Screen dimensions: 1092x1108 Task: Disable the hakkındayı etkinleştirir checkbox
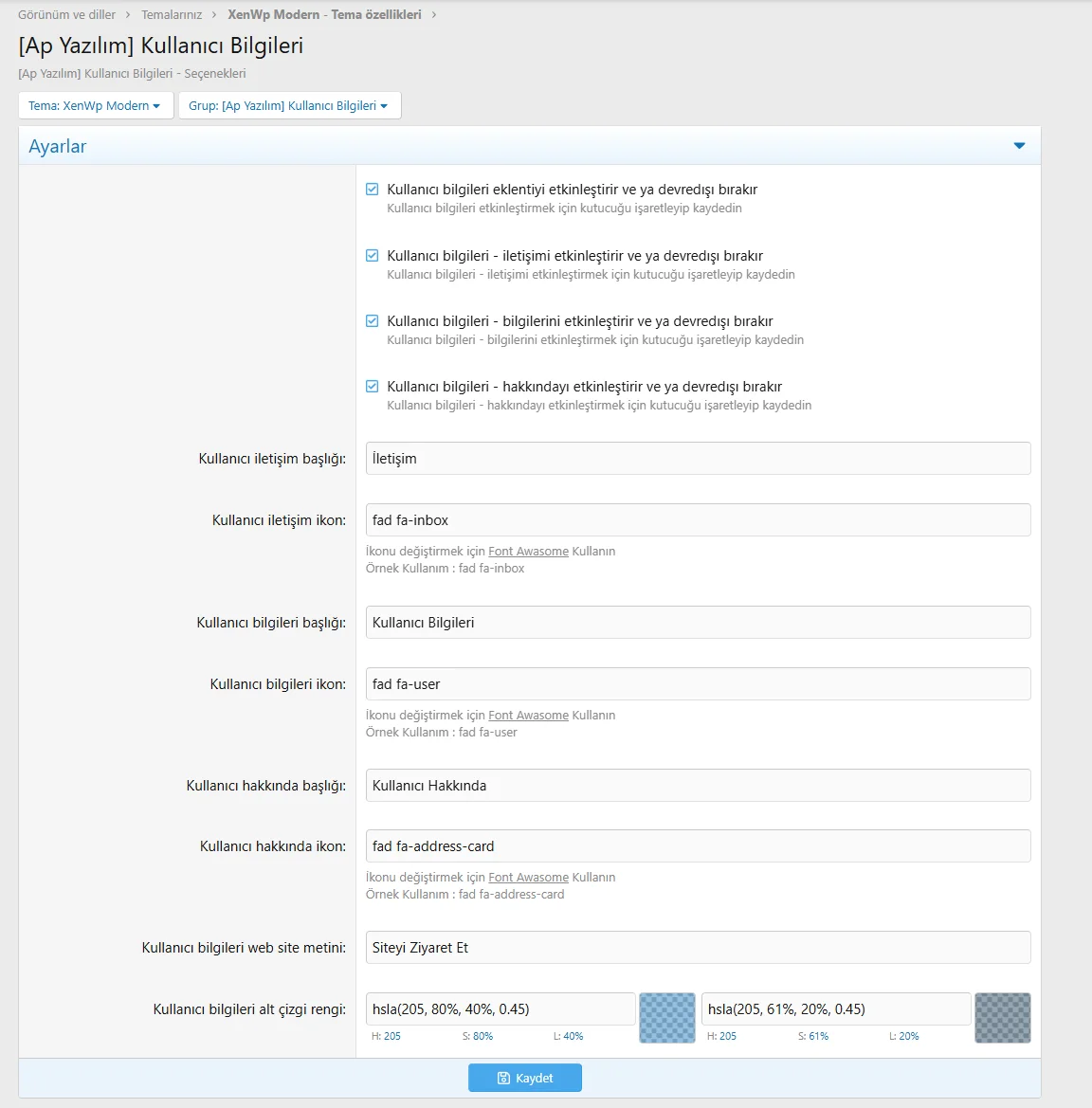(x=373, y=387)
